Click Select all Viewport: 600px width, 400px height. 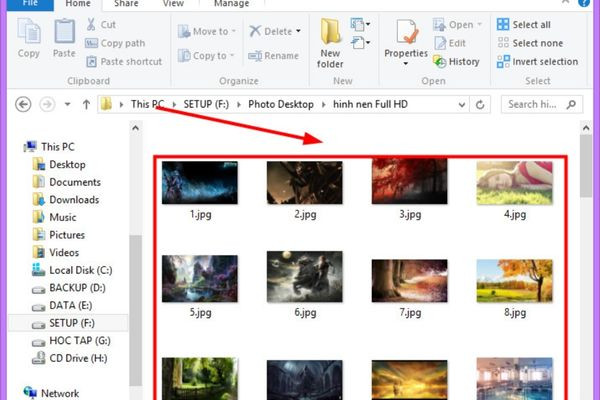(x=523, y=24)
